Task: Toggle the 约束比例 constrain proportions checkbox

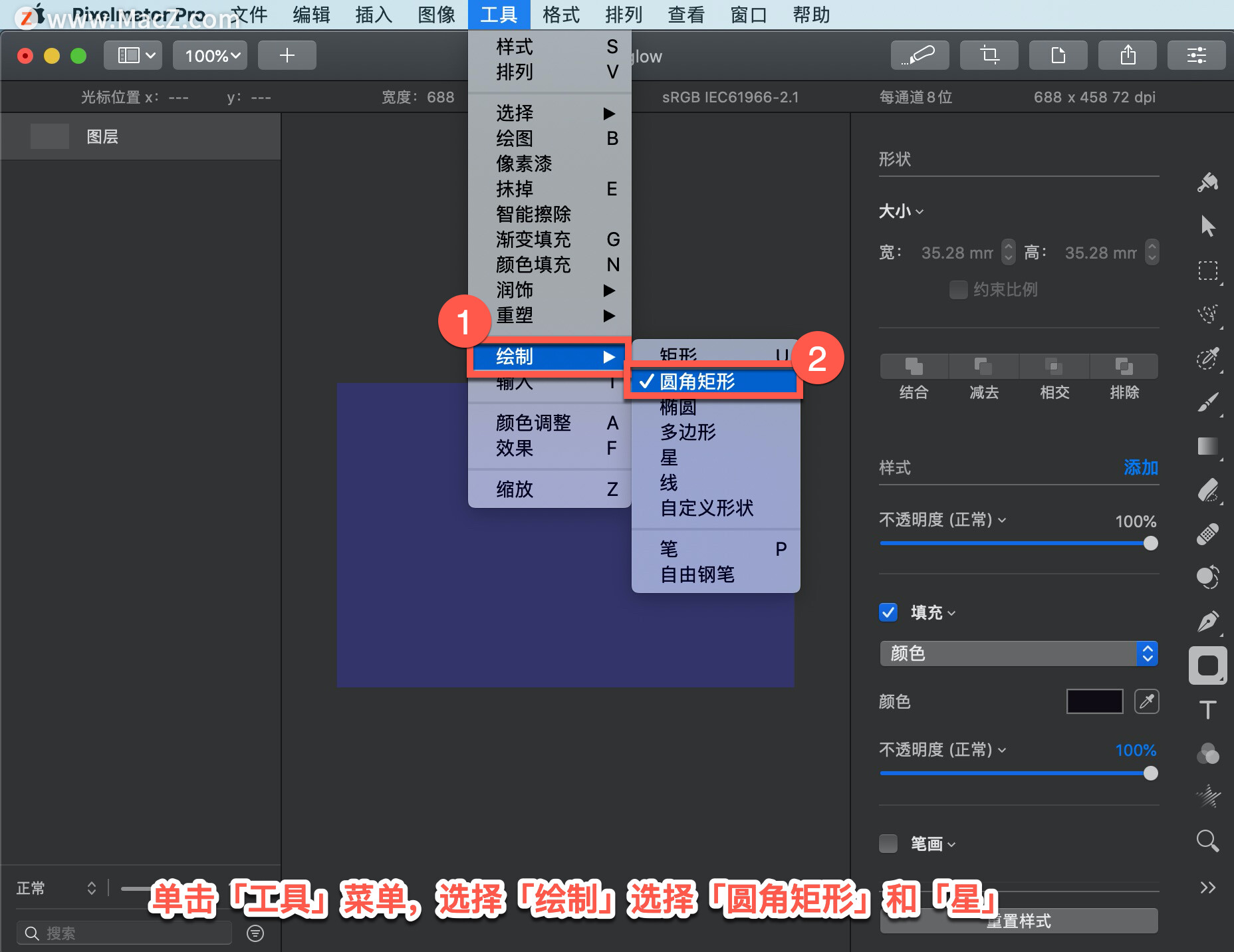Action: (958, 290)
